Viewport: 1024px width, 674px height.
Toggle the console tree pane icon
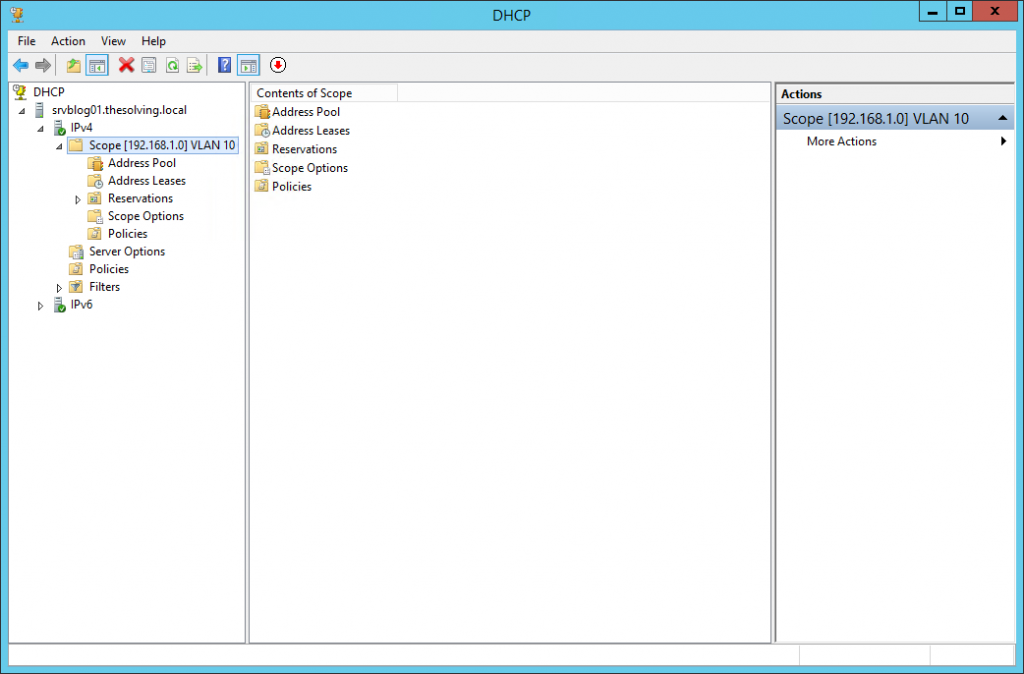point(96,65)
